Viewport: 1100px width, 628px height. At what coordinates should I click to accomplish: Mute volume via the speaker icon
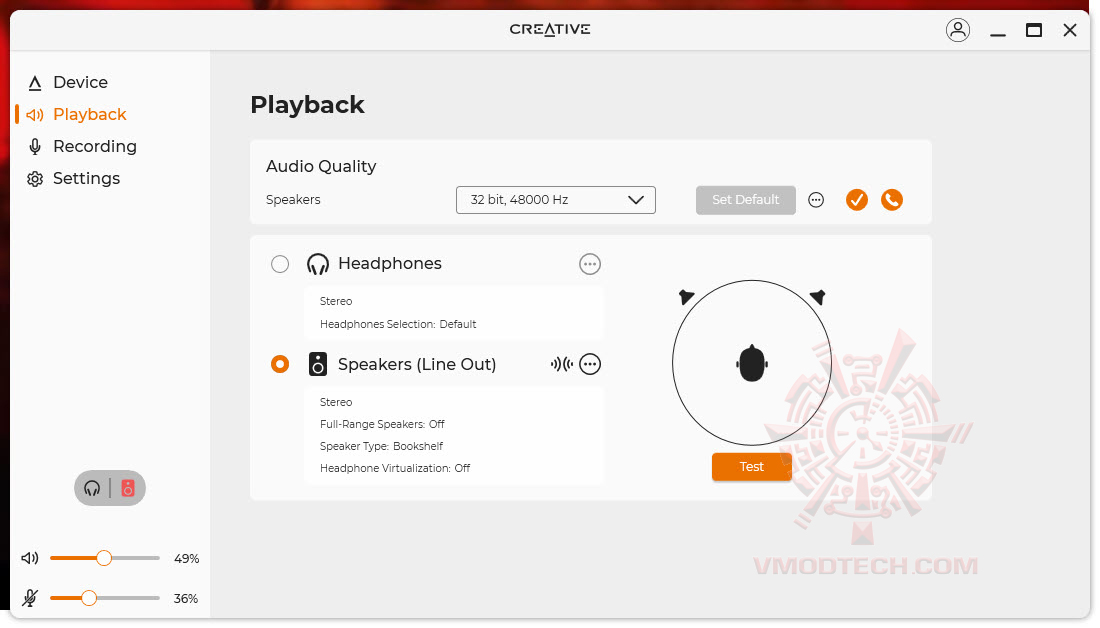[x=29, y=559]
